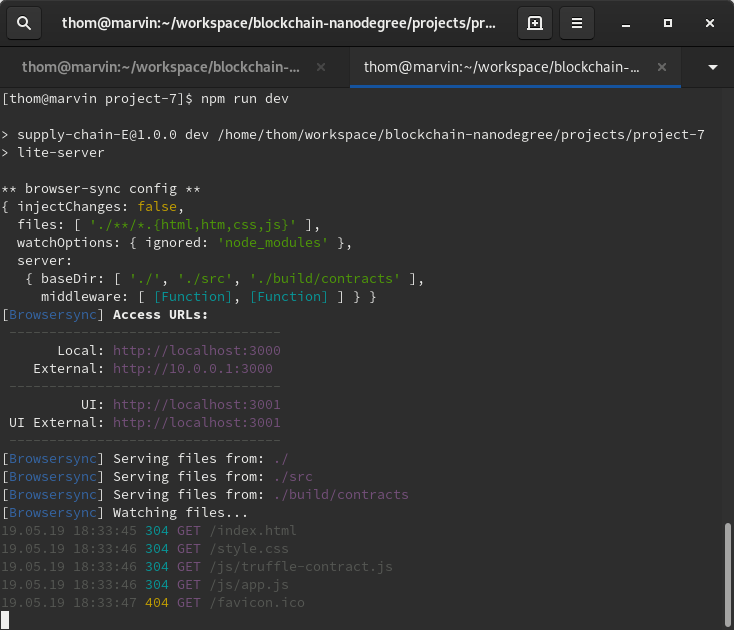Click the '/style.css' request path

click(x=249, y=549)
